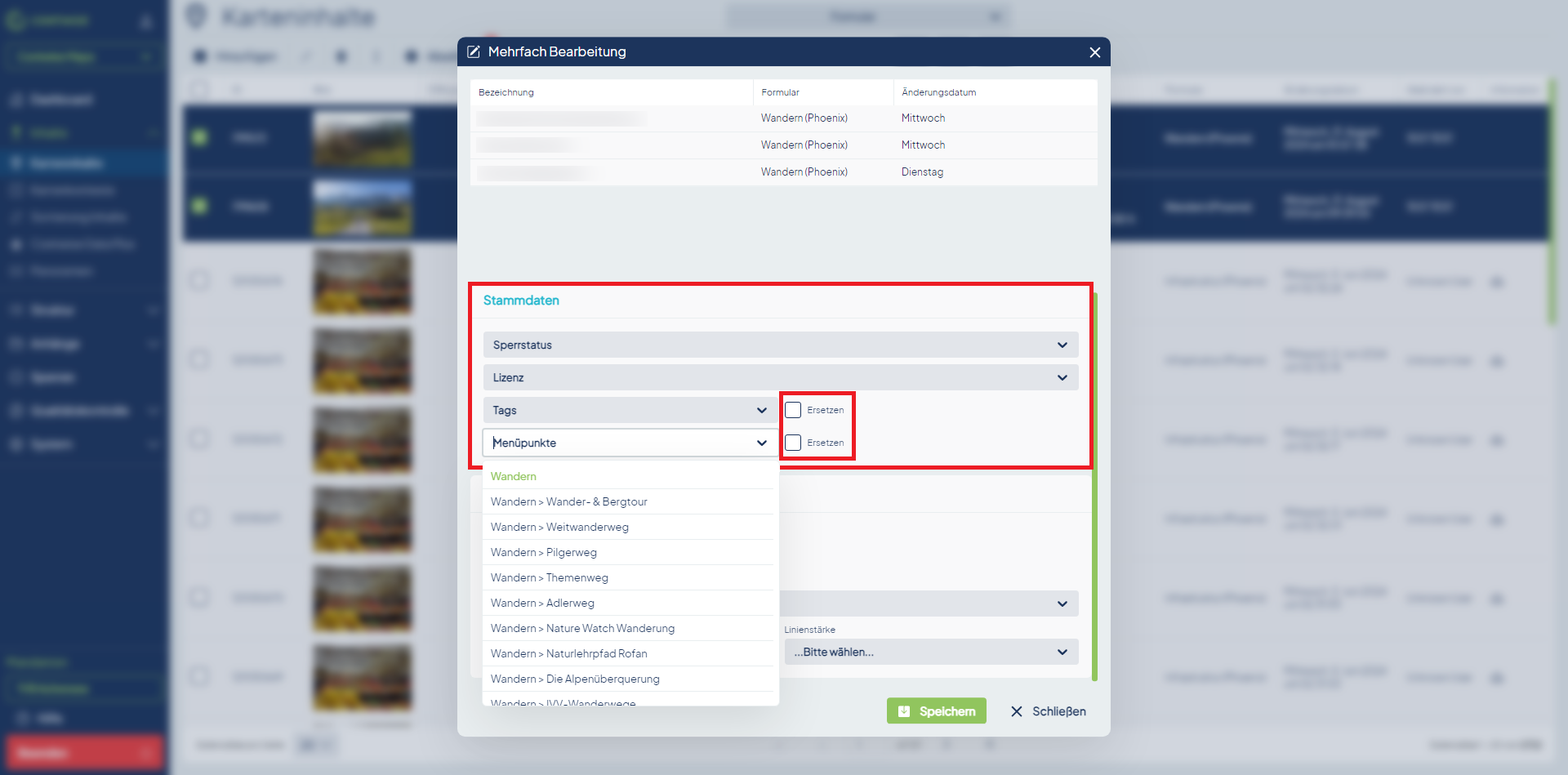This screenshot has width=1568, height=775.
Task: Toggle first checked row checkbox in background list
Action: [x=199, y=137]
